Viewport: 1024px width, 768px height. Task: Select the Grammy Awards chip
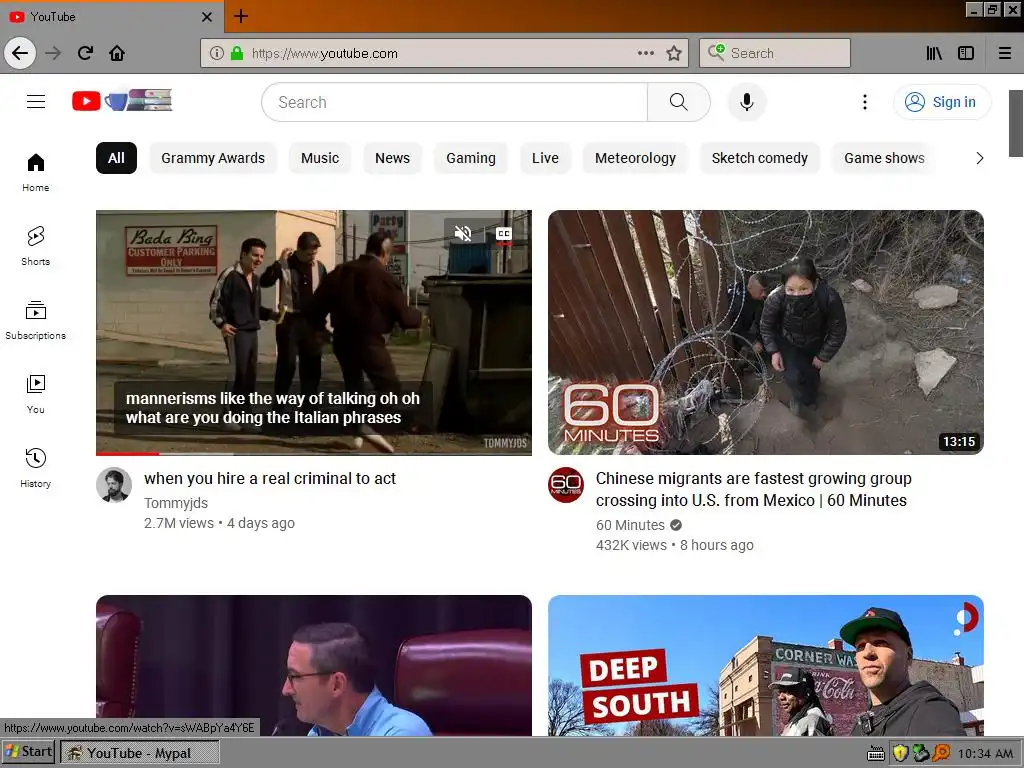pos(213,158)
